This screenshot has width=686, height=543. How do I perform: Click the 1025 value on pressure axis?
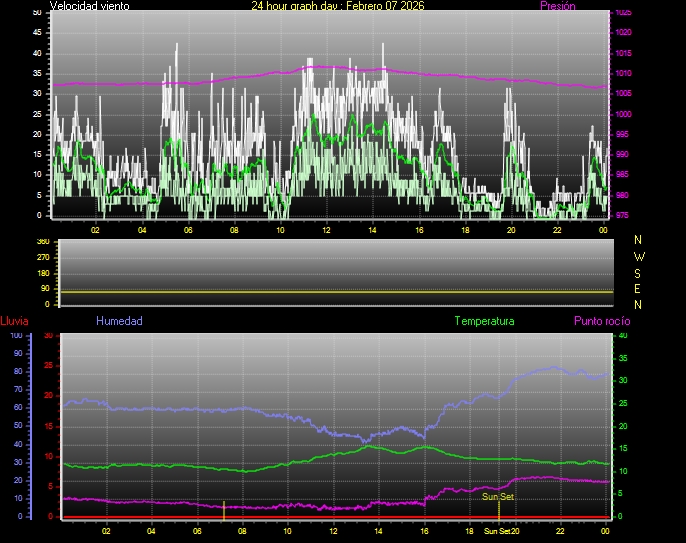pyautogui.click(x=622, y=13)
